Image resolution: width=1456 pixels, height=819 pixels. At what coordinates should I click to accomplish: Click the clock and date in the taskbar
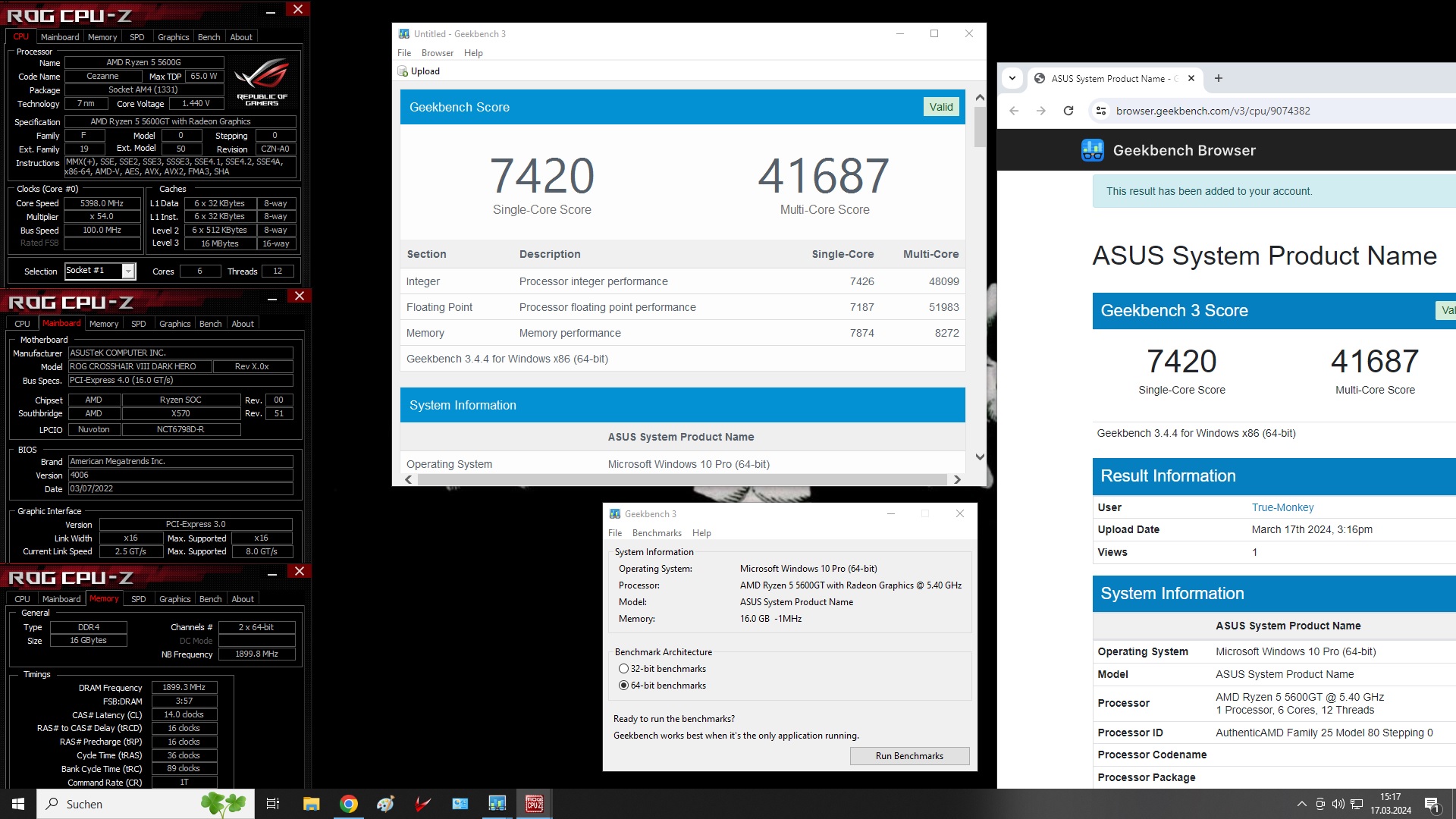pos(1391,804)
